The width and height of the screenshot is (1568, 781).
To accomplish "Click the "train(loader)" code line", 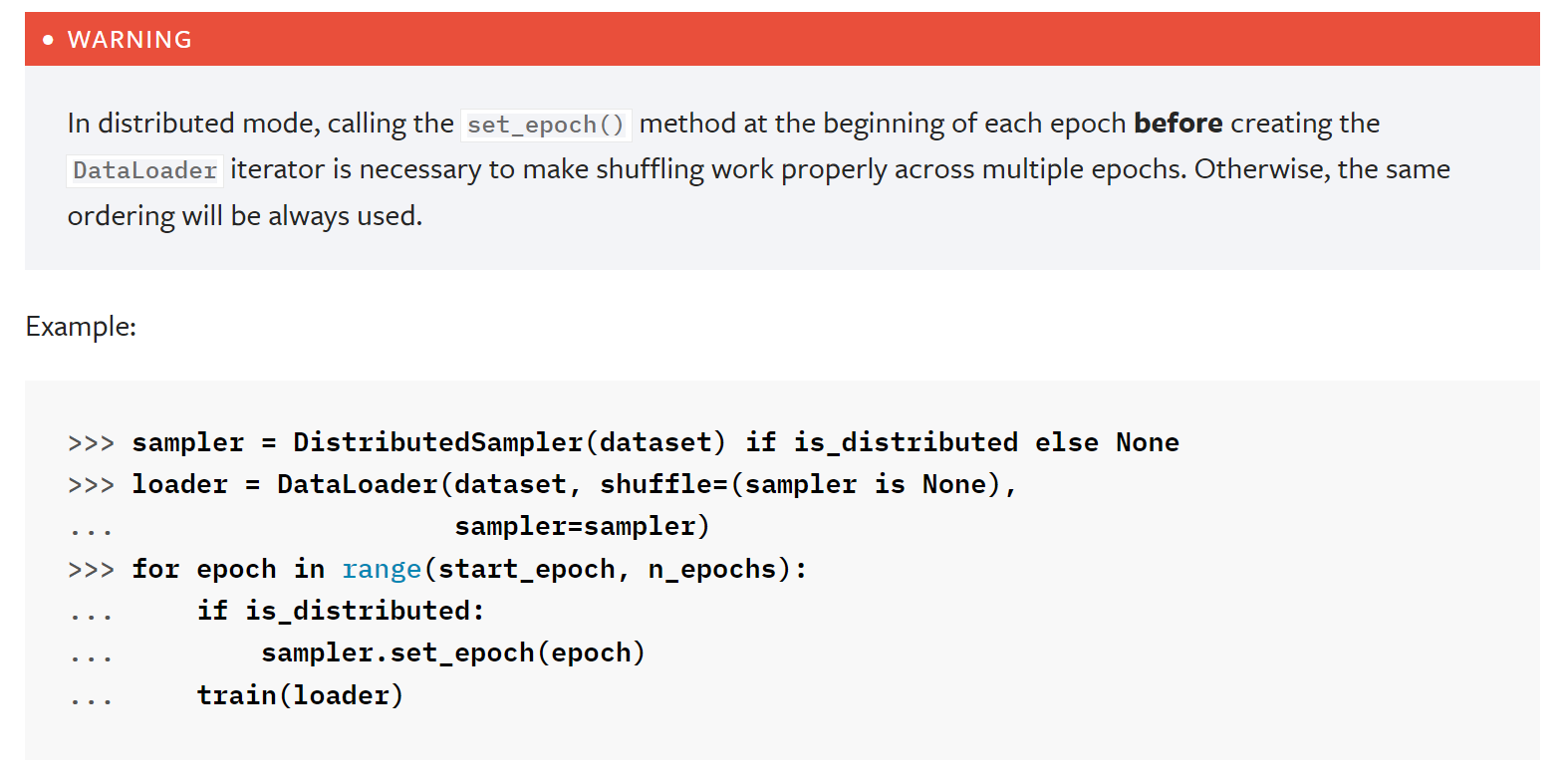I will coord(300,695).
